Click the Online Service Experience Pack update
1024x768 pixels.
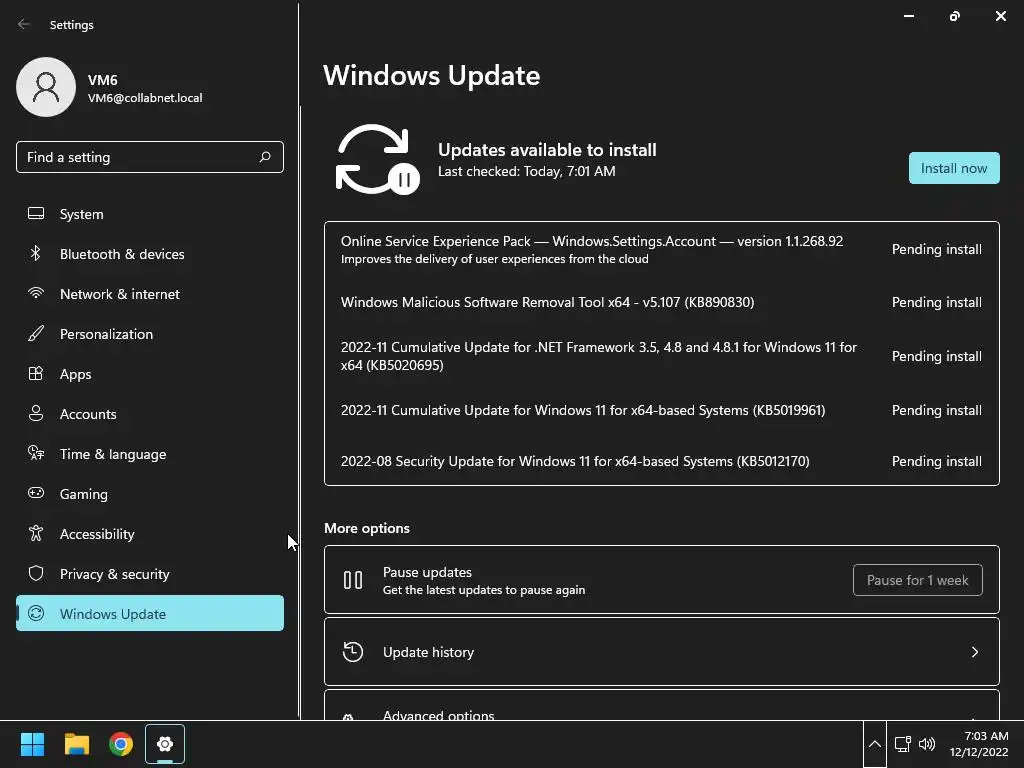(x=661, y=249)
